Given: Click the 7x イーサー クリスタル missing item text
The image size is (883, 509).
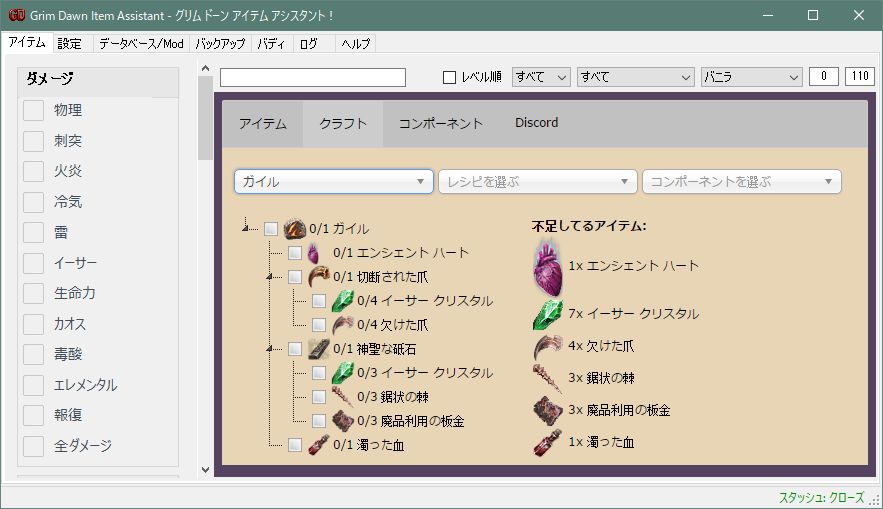Looking at the screenshot, I should click(x=634, y=314).
